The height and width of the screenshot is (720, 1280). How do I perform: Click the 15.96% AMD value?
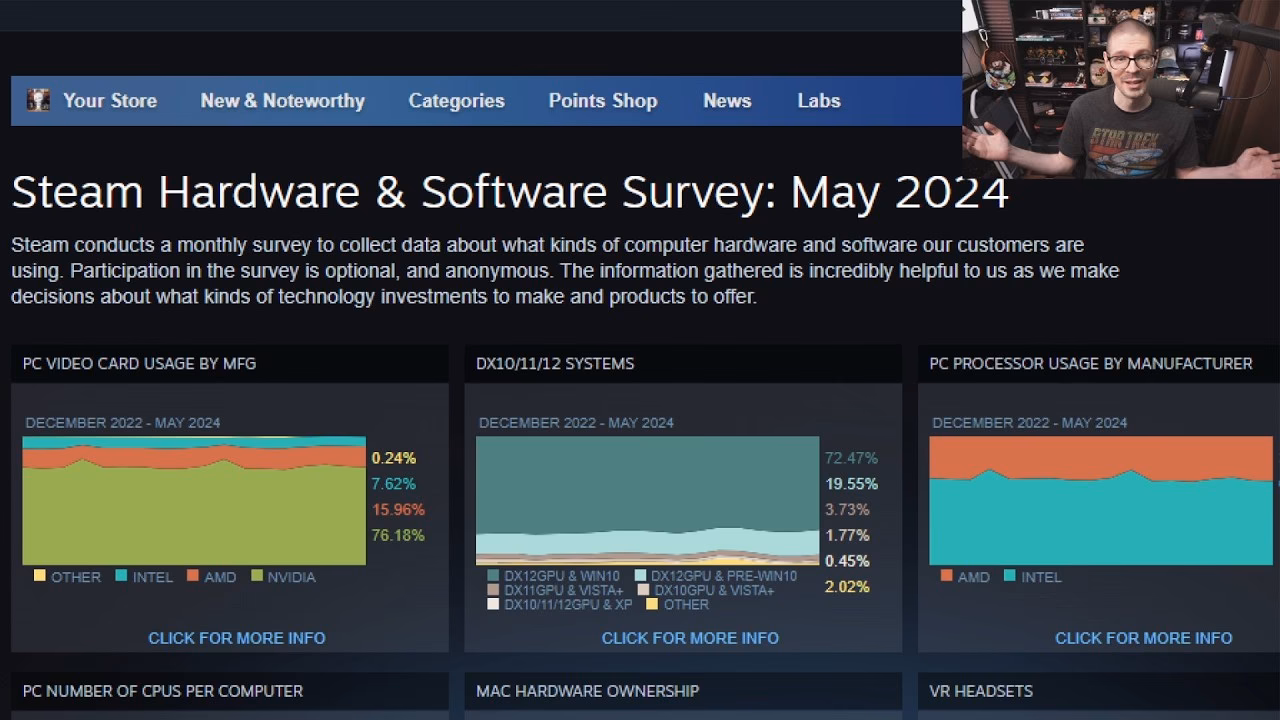tap(398, 509)
